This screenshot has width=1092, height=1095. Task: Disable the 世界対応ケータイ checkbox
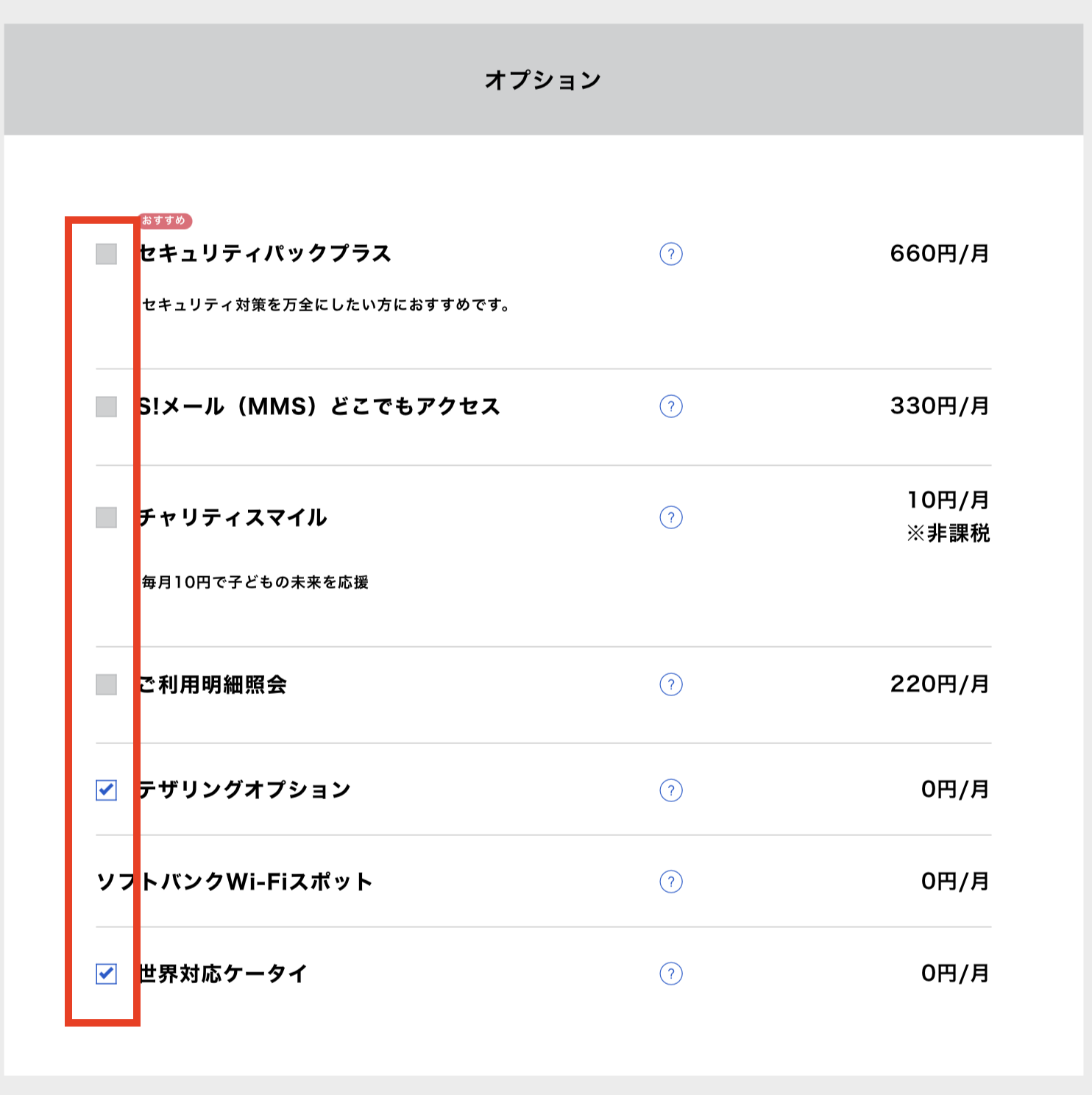click(x=107, y=974)
